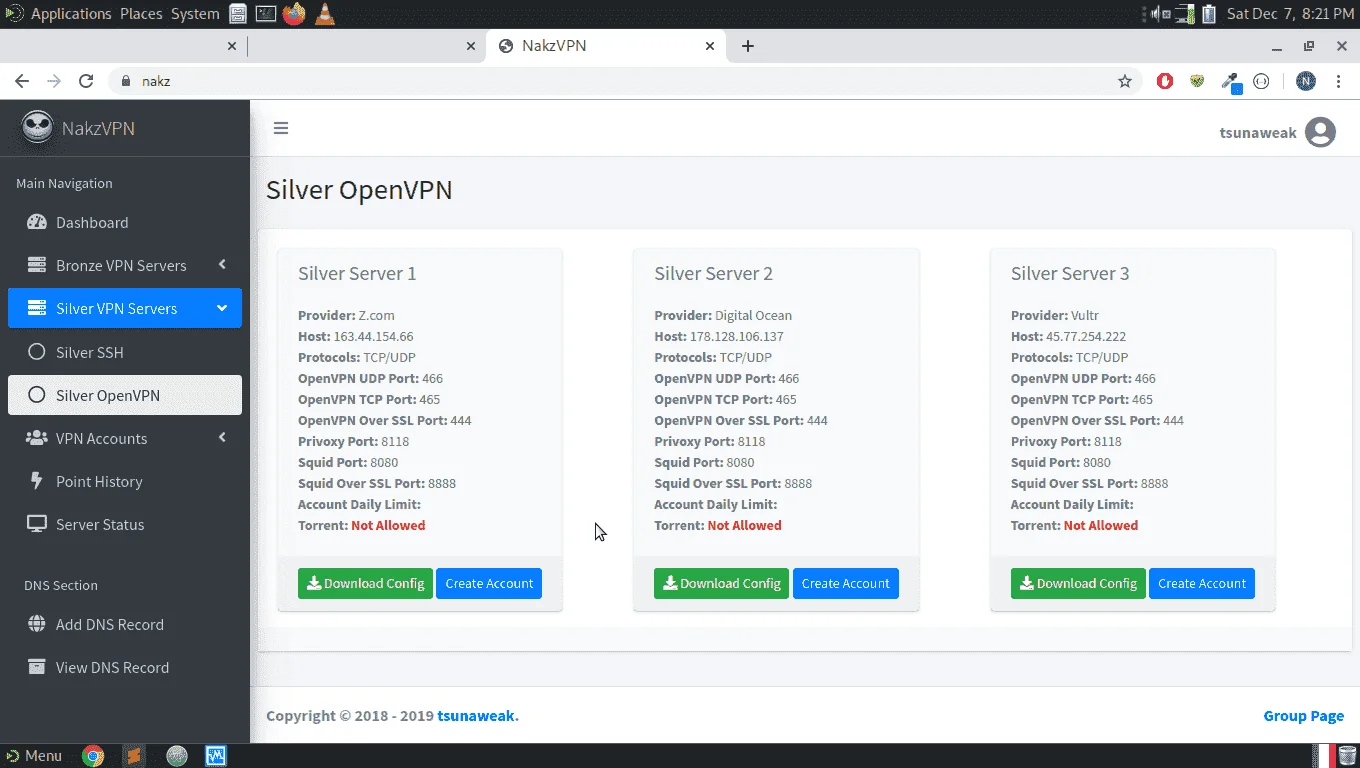Close the NakzVPN tab
Viewport: 1360px width, 768px height.
tap(710, 45)
